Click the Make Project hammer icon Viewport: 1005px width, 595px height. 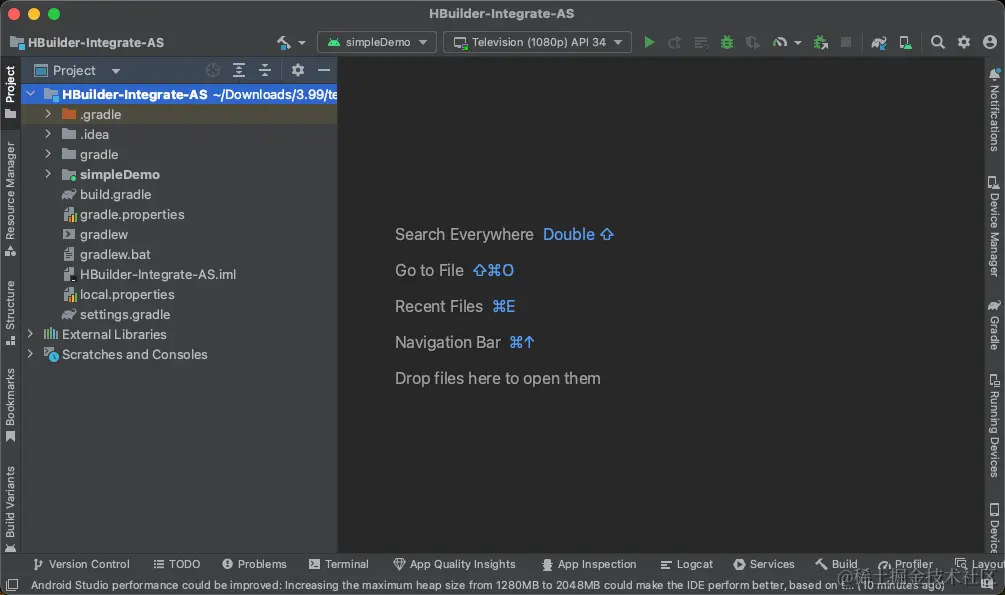pyautogui.click(x=284, y=42)
